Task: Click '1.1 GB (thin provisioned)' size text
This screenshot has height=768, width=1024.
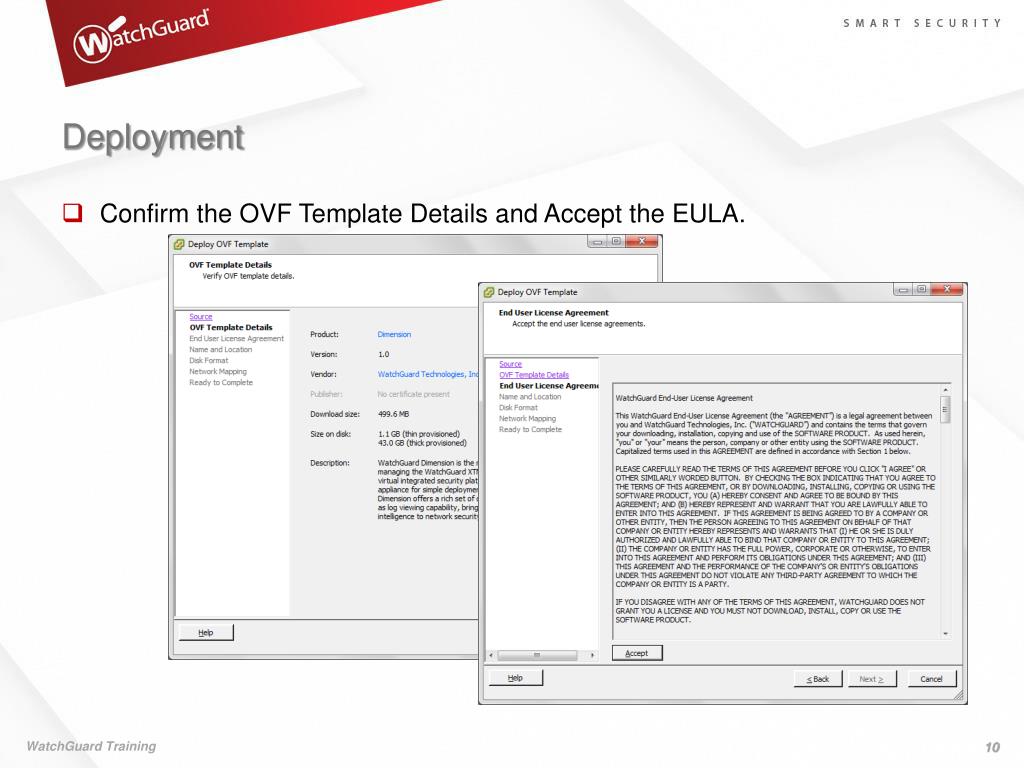Action: coord(419,434)
